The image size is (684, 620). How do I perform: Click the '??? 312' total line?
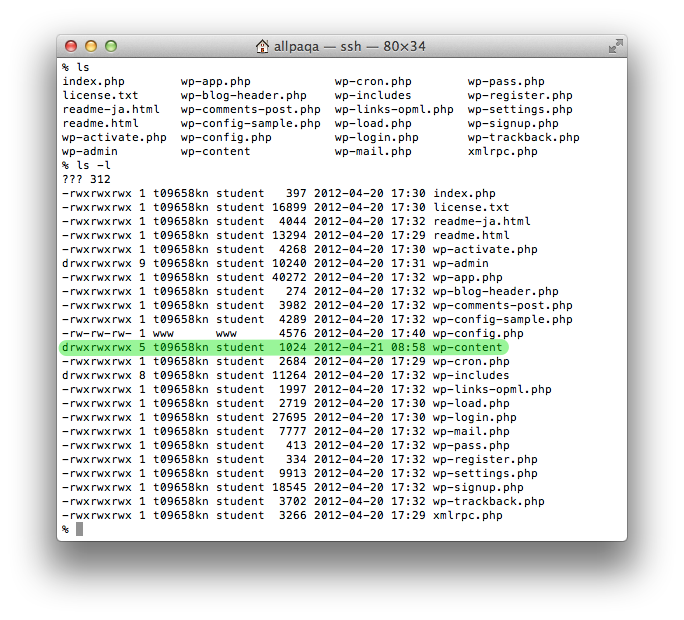click(x=86, y=179)
